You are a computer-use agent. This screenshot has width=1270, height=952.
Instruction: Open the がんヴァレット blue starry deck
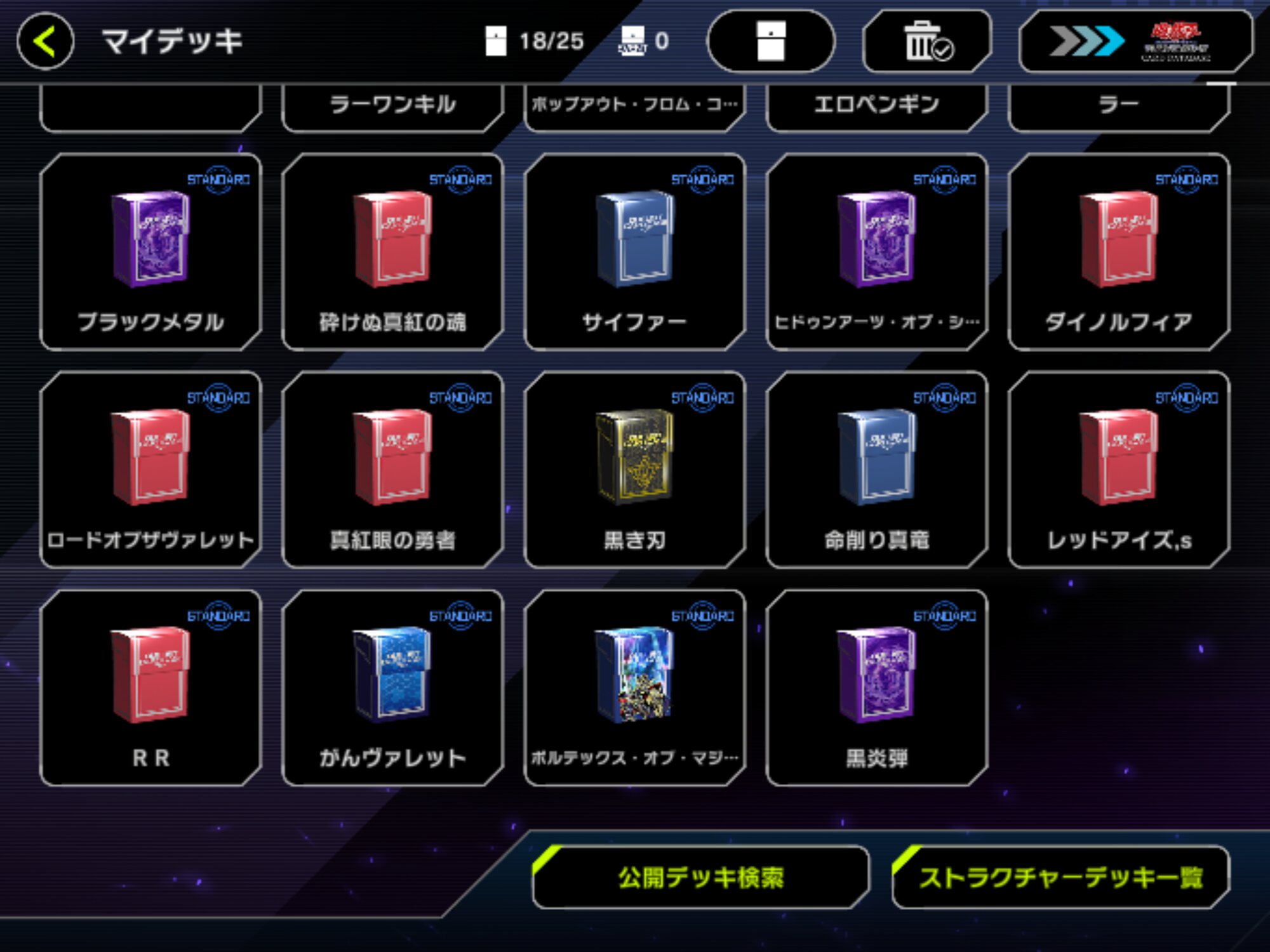pos(392,688)
